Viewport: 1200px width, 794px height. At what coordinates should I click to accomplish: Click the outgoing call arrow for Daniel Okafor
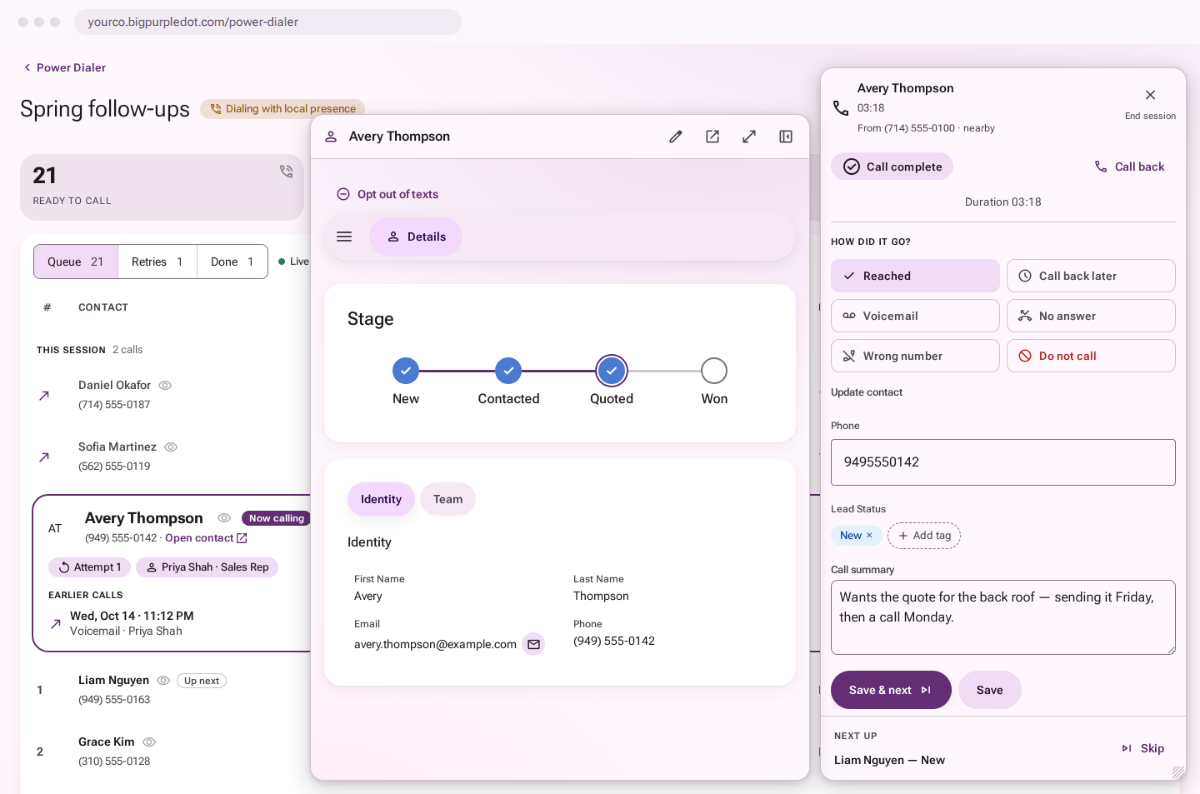(x=44, y=396)
